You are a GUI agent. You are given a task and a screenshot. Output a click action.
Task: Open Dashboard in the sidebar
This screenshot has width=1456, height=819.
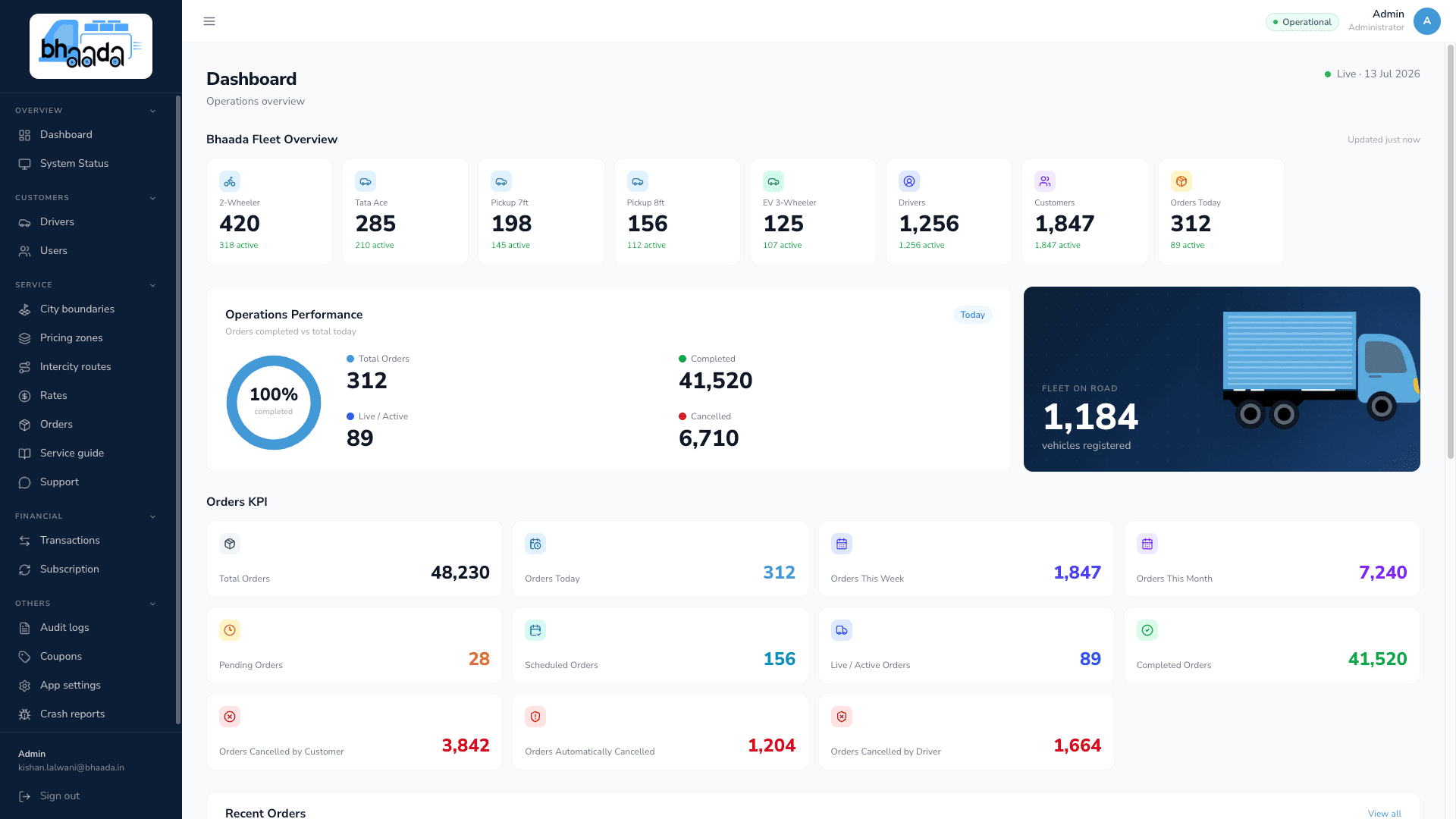point(87,135)
